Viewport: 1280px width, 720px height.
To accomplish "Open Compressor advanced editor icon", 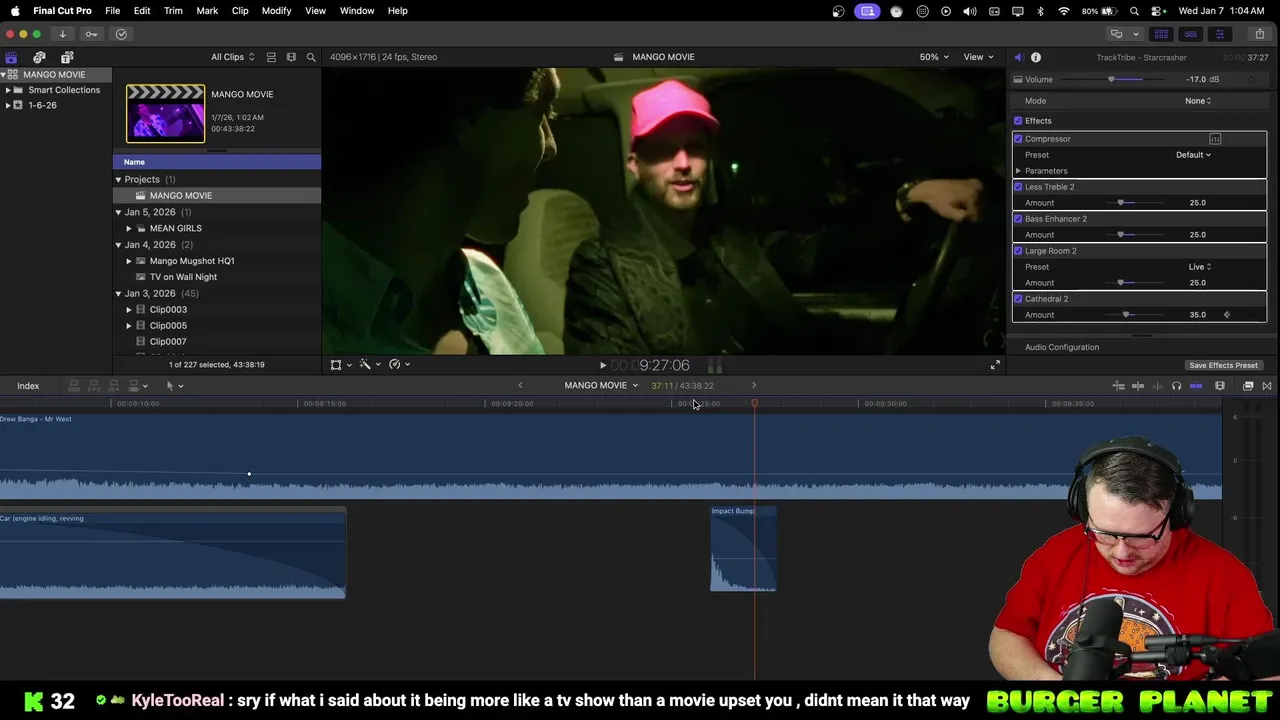I will click(x=1215, y=139).
